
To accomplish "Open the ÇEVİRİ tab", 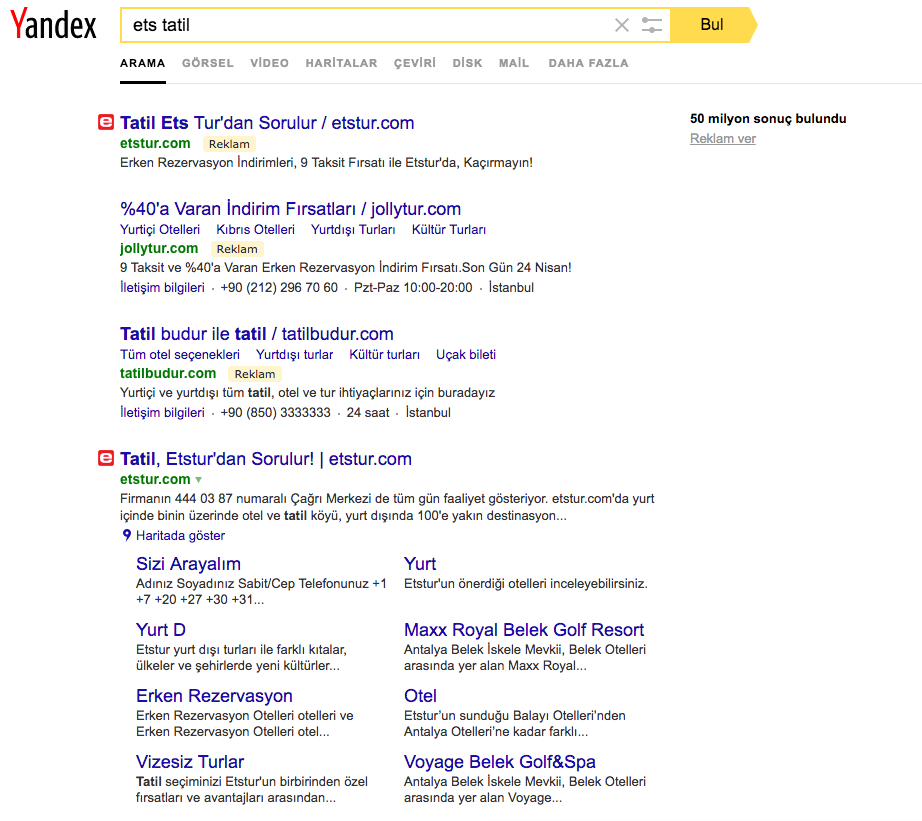I will (415, 63).
